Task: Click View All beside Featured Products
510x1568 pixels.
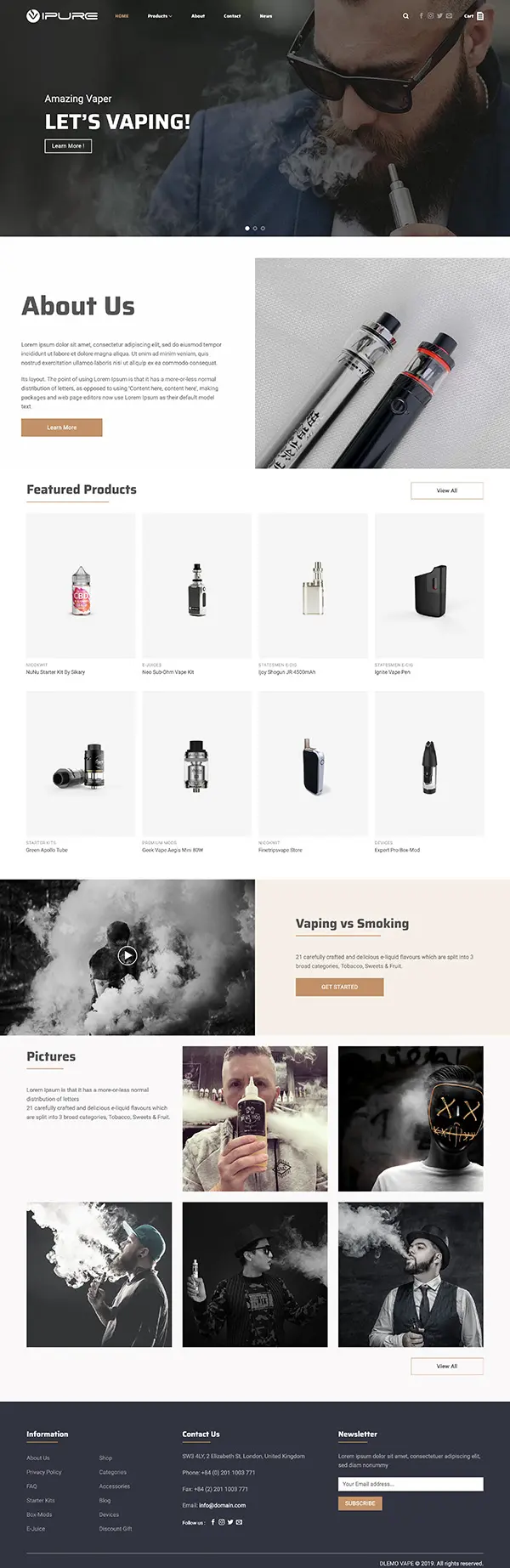Action: (x=447, y=490)
